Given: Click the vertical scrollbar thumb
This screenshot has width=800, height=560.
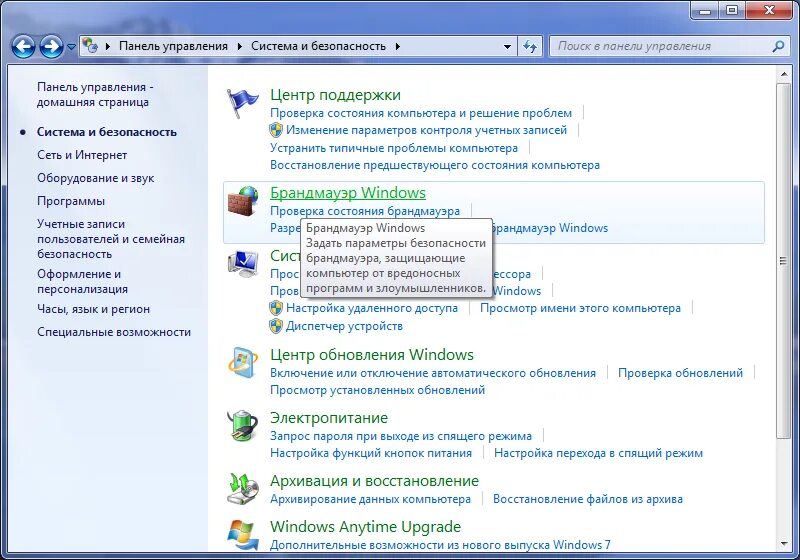Looking at the screenshot, I should (x=783, y=261).
